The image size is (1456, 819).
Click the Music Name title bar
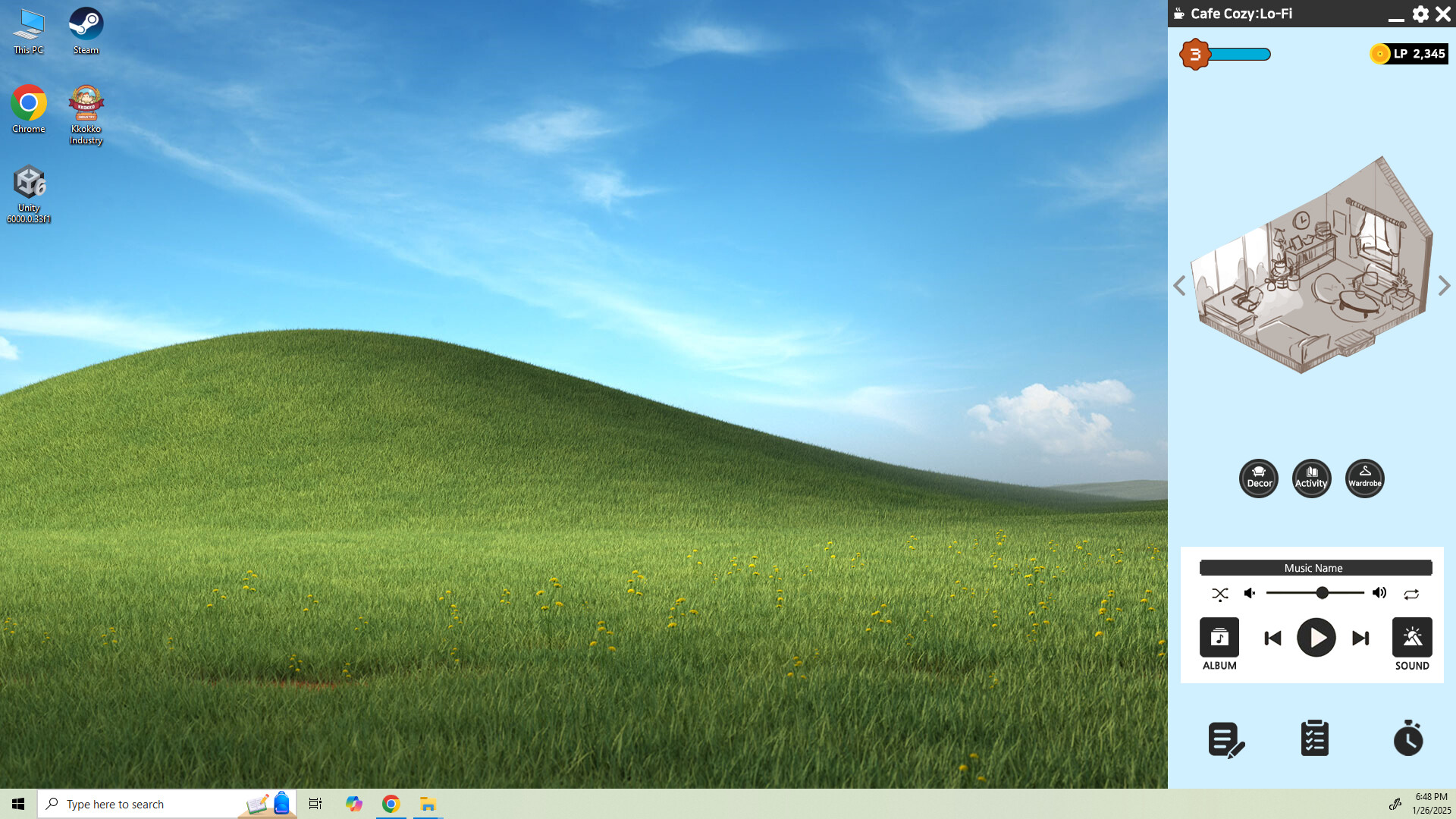pos(1315,568)
